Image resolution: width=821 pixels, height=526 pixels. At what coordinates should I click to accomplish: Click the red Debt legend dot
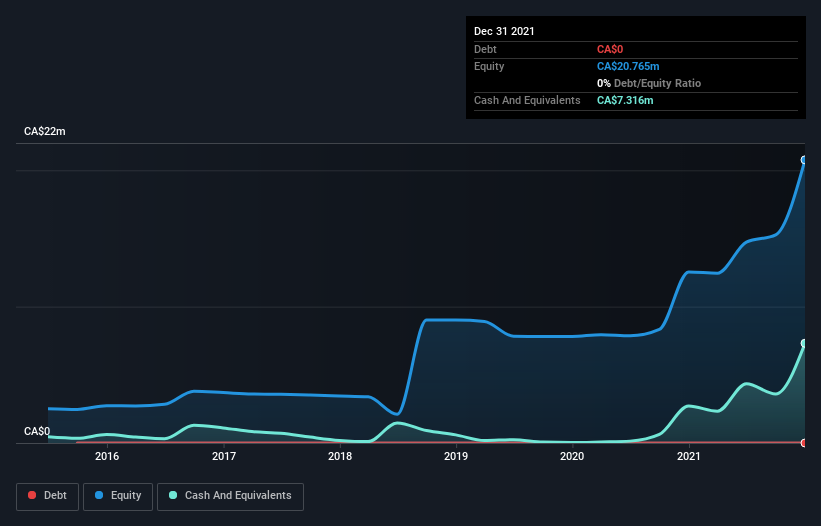(x=32, y=495)
